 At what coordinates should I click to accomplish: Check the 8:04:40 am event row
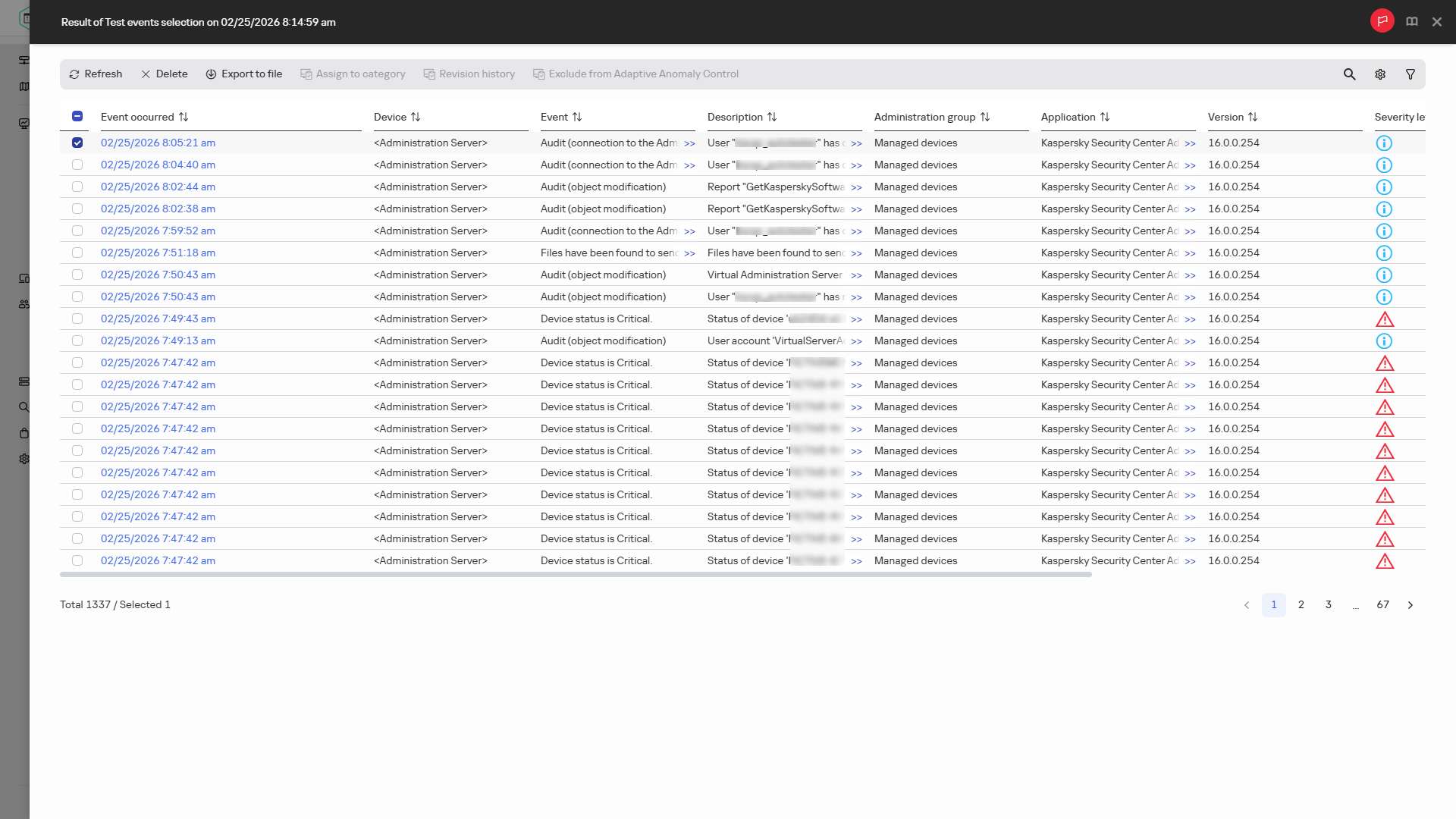[x=77, y=165]
